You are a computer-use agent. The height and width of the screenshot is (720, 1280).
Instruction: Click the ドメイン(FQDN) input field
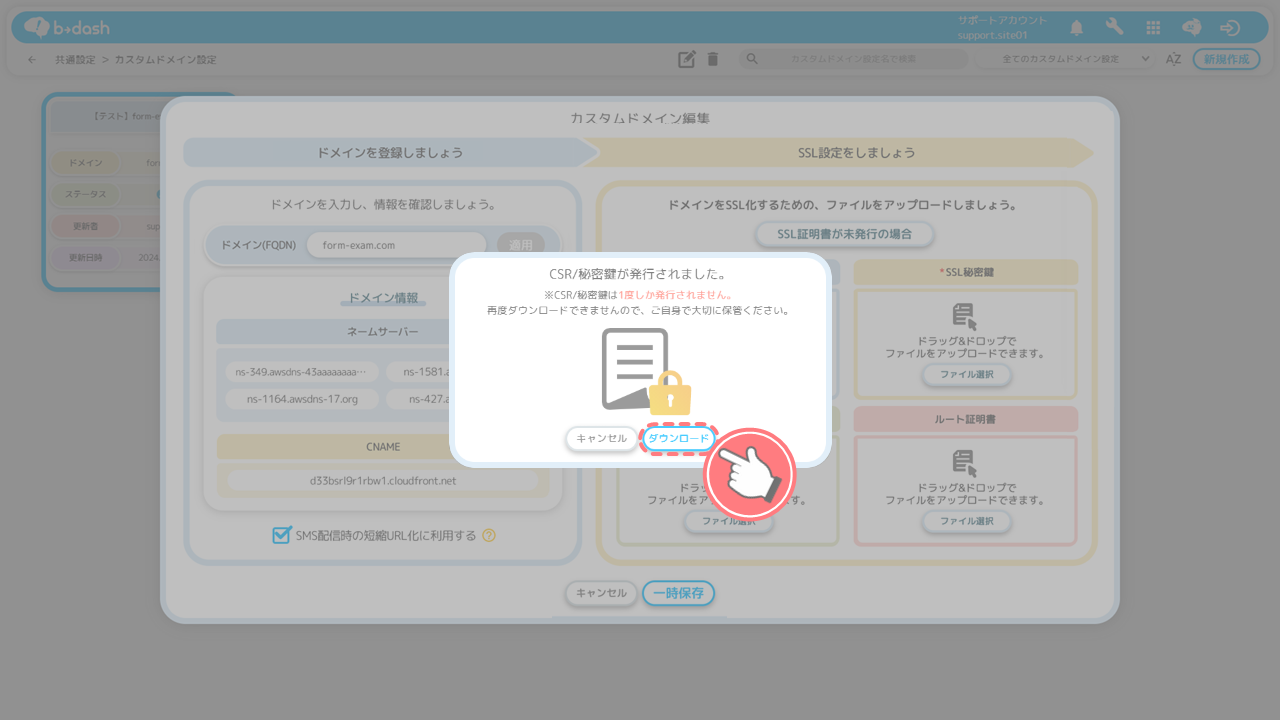tap(396, 245)
